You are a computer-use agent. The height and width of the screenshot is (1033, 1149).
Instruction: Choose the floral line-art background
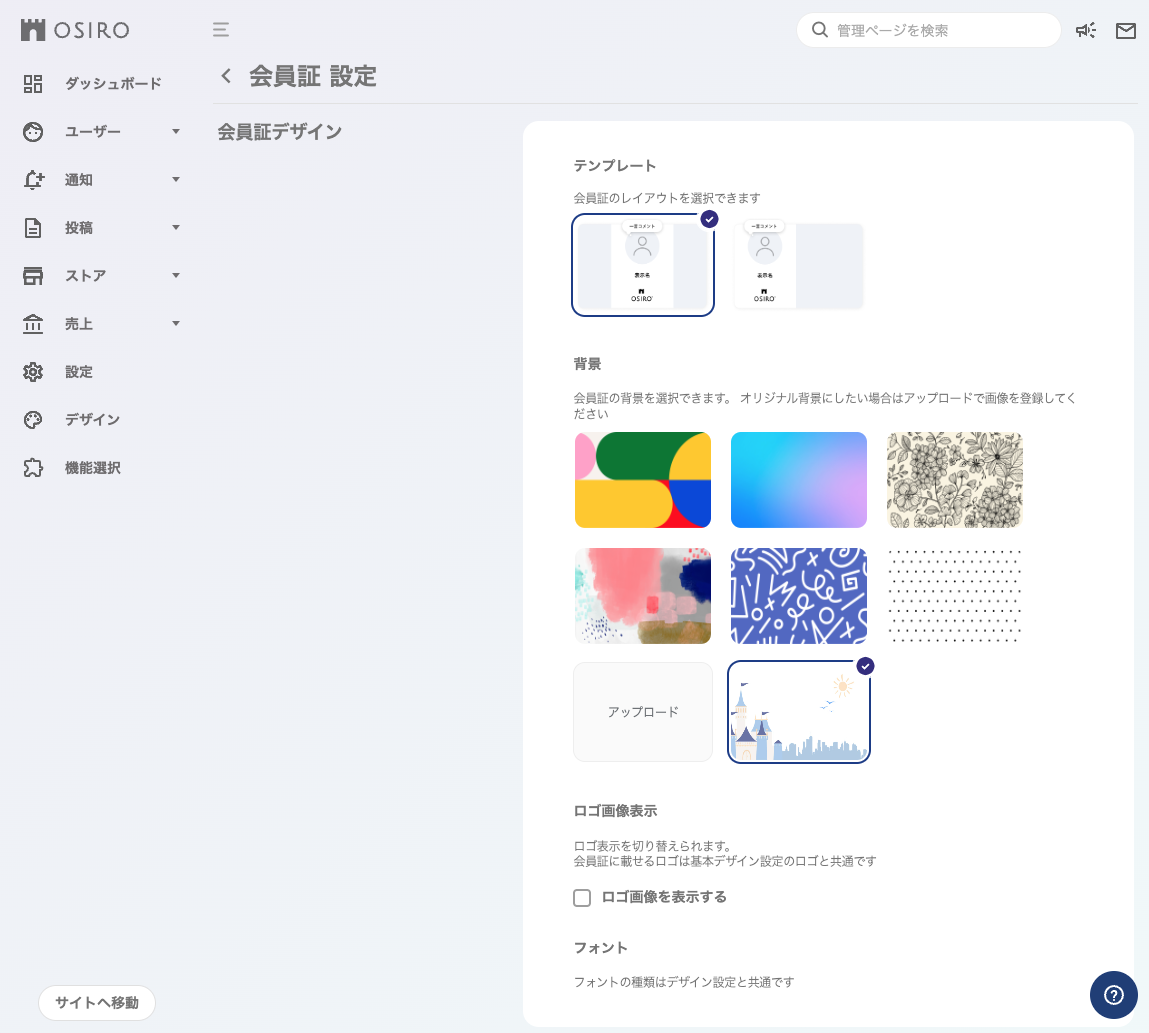954,480
